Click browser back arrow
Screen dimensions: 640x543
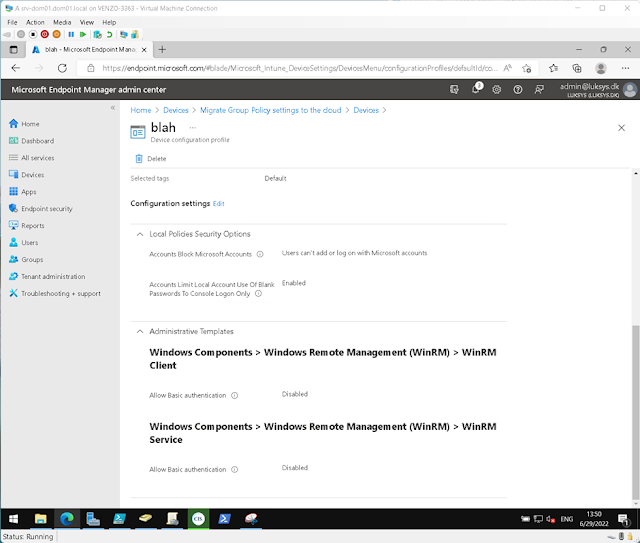(16, 68)
